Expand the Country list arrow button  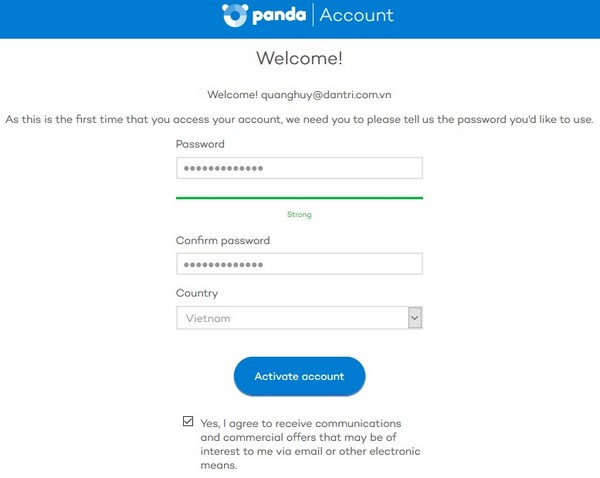[415, 318]
